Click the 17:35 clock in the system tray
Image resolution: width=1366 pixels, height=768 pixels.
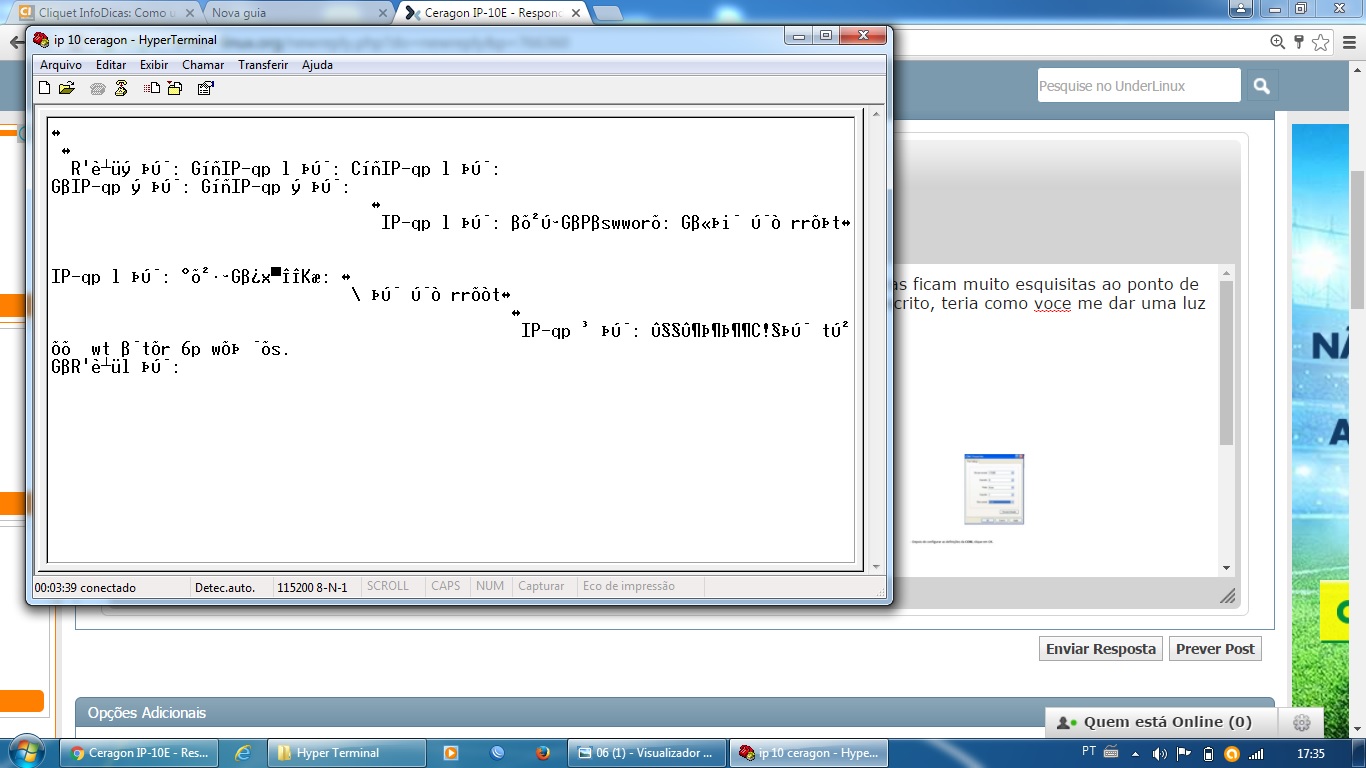coord(1310,753)
